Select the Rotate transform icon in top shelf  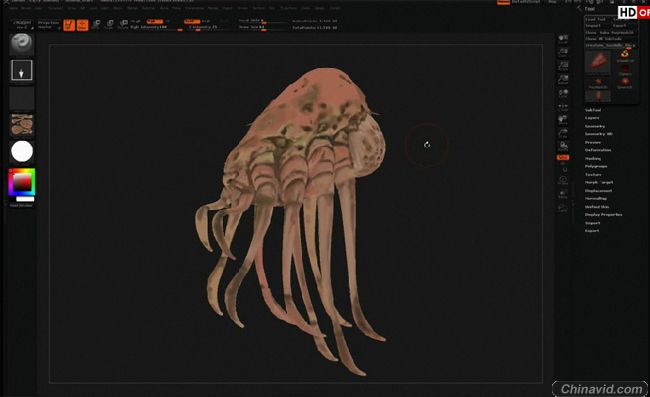(123, 24)
